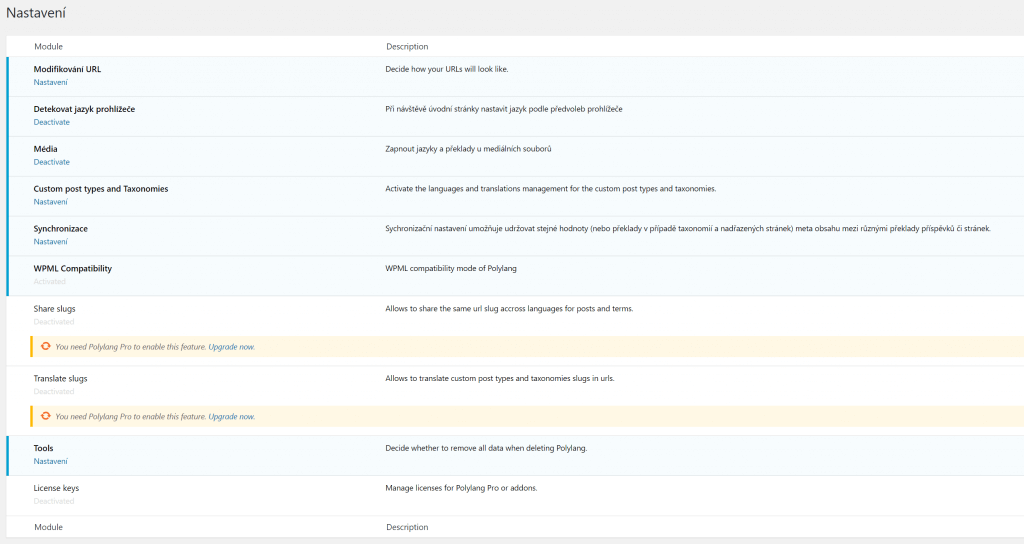Screen dimensions: 1024x544
Task: Click 'Decide how your URLs will look like' text
Action: [x=447, y=69]
